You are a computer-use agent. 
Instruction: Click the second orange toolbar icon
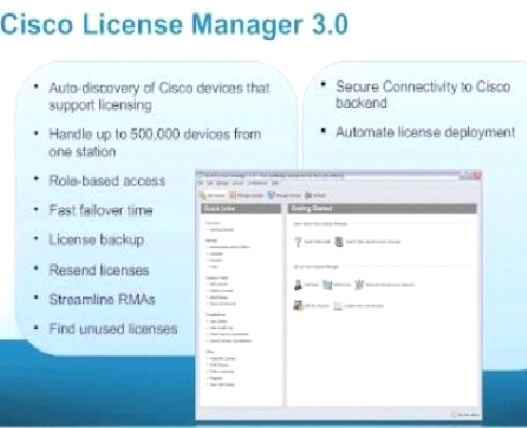pyautogui.click(x=233, y=195)
